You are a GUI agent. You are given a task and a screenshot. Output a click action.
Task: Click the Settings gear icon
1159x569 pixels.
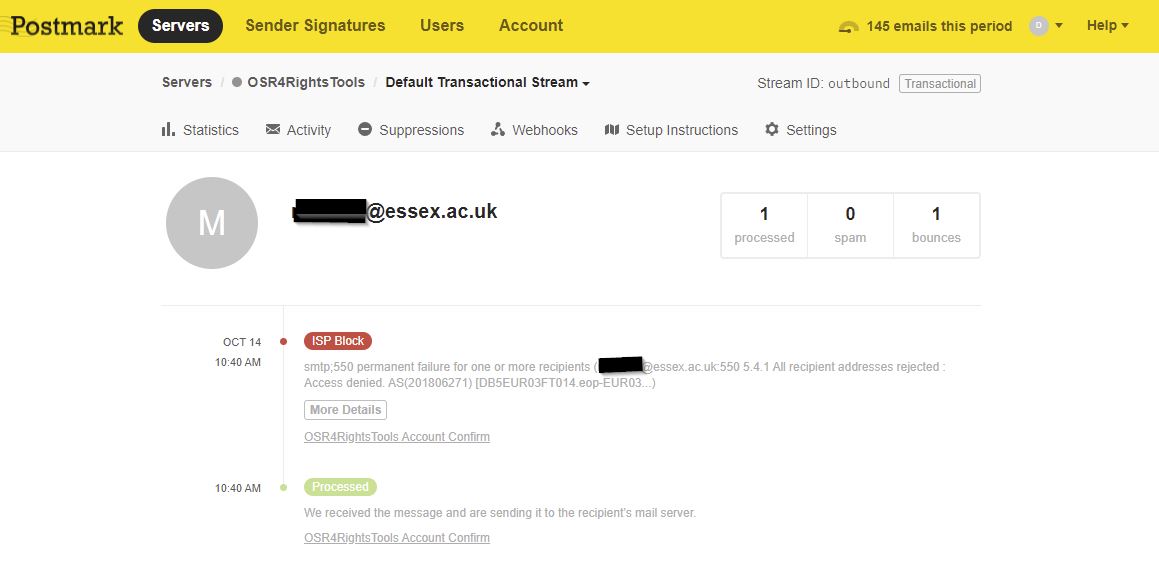(772, 129)
